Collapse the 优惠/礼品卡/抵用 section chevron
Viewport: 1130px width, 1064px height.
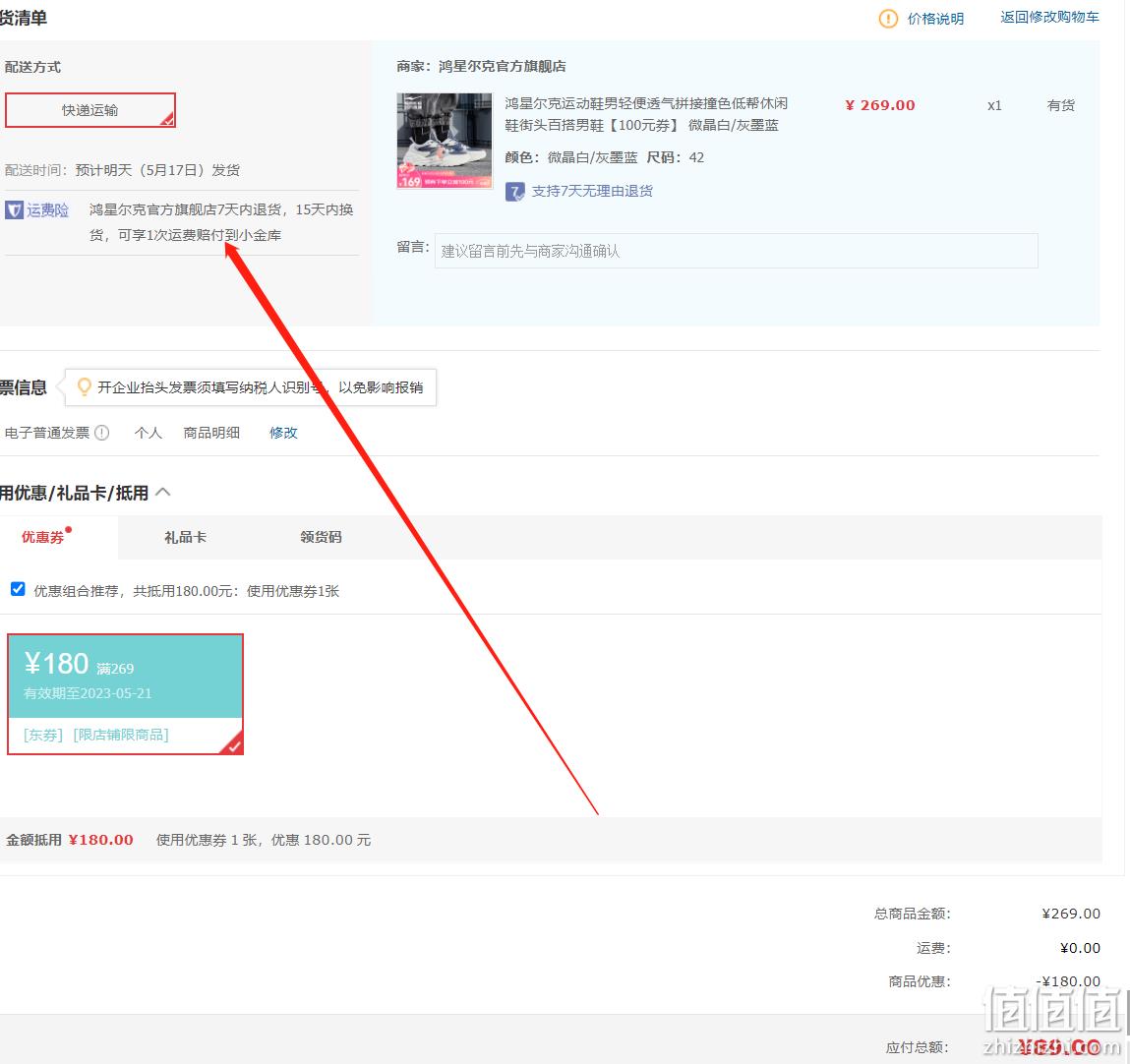click(x=163, y=492)
